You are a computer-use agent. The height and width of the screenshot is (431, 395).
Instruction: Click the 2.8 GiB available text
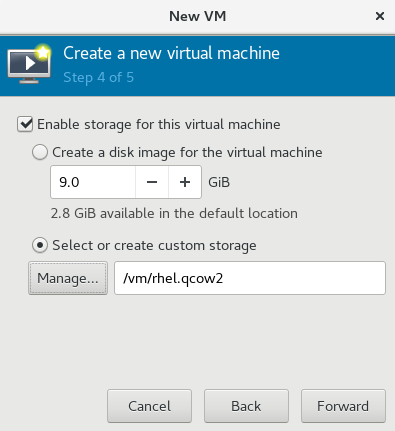(x=174, y=213)
